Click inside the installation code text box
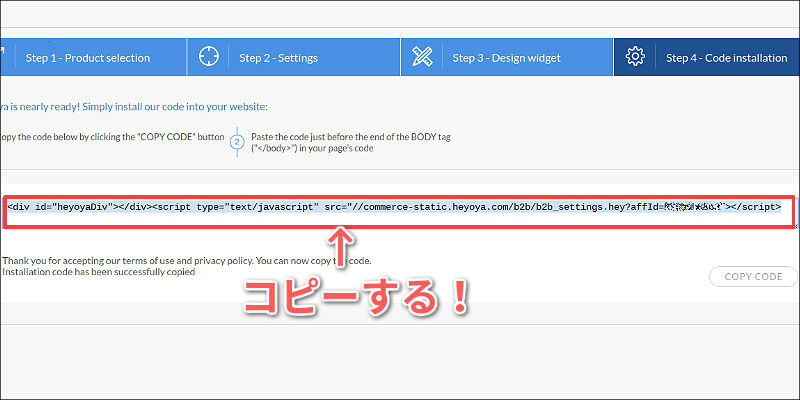The image size is (800, 400). [x=399, y=212]
